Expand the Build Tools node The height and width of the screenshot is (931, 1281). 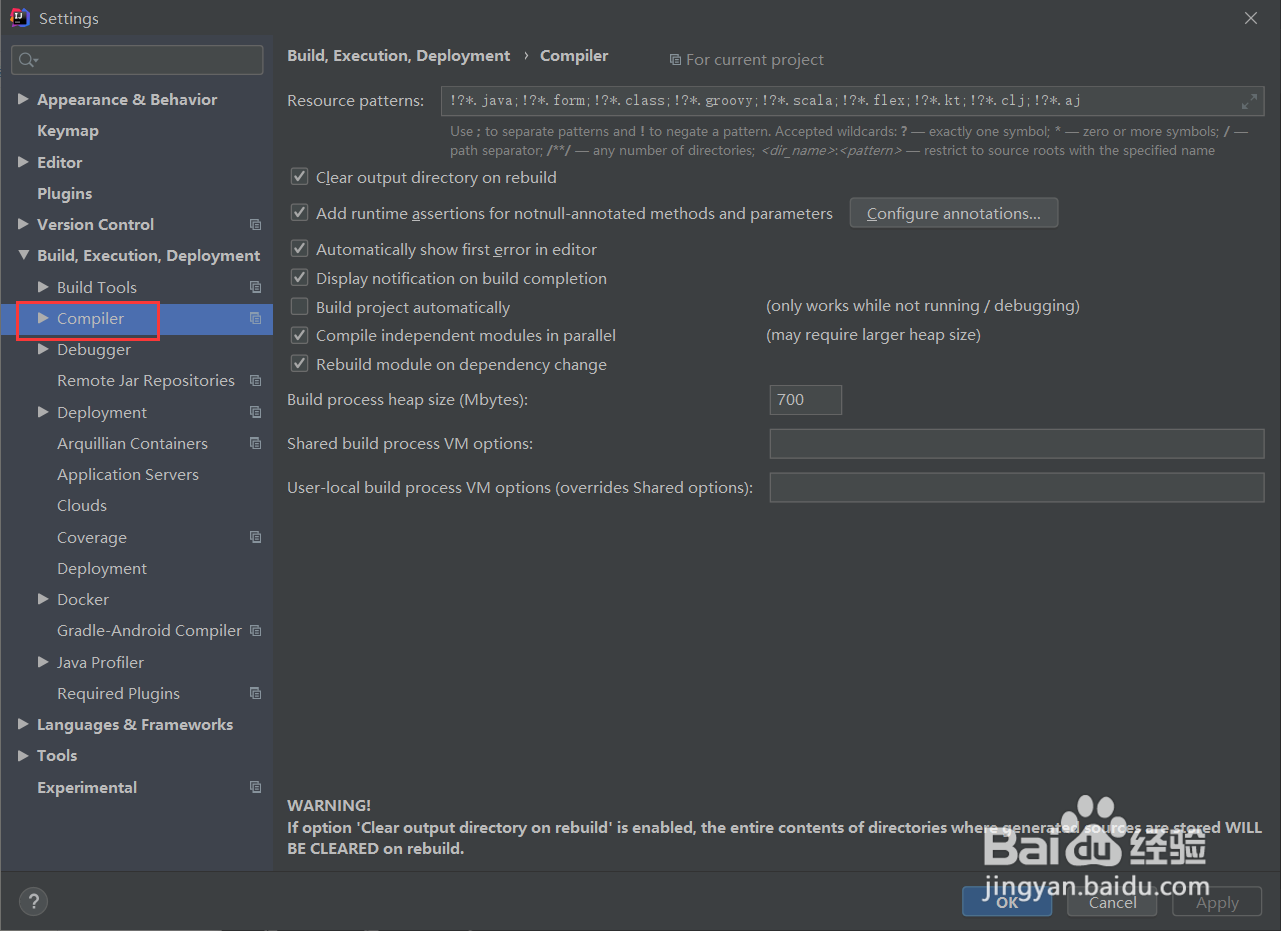[43, 287]
